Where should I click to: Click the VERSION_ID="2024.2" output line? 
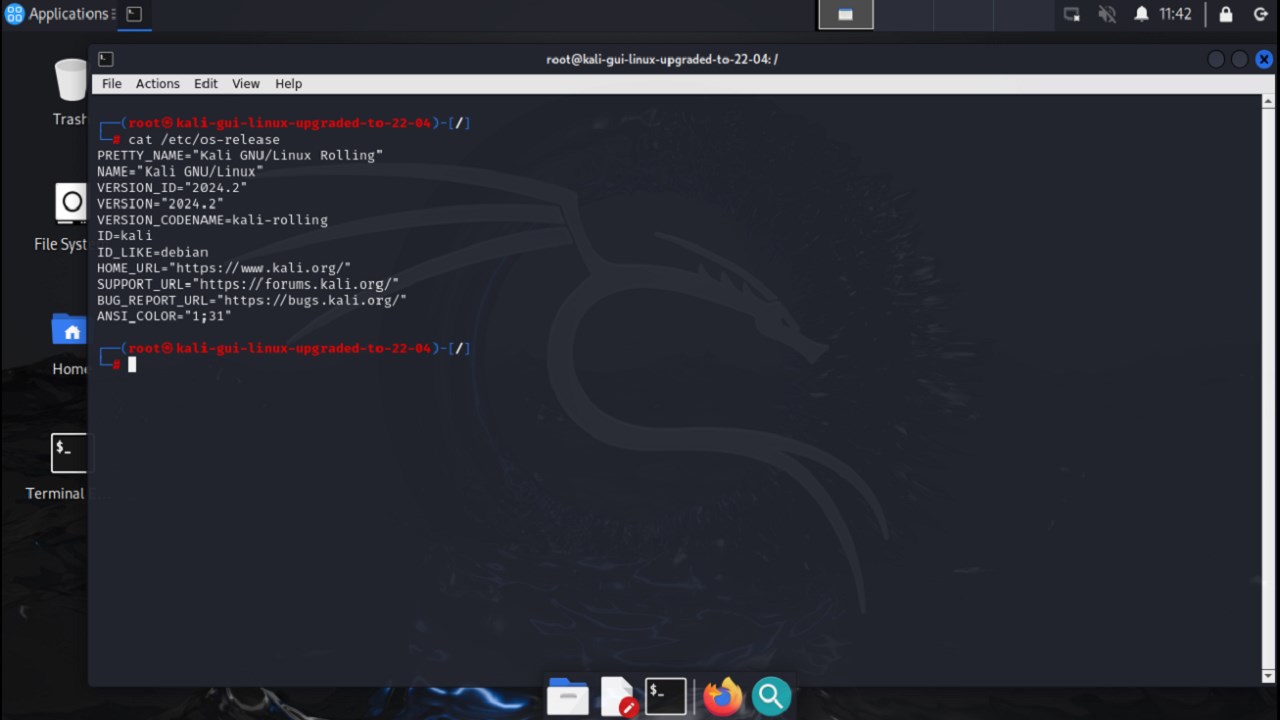point(172,187)
